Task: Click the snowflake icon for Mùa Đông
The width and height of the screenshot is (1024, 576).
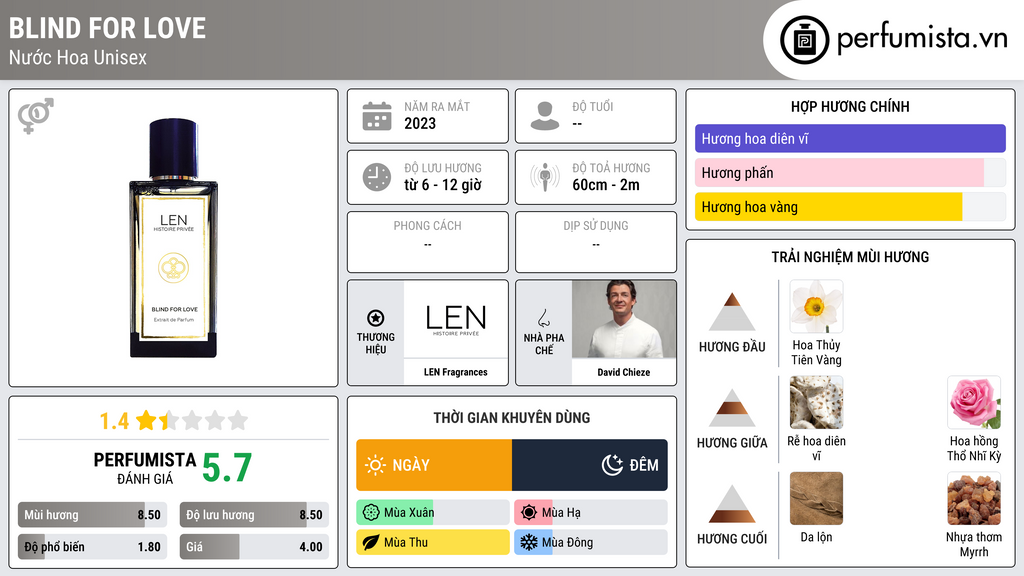Action: [x=529, y=543]
